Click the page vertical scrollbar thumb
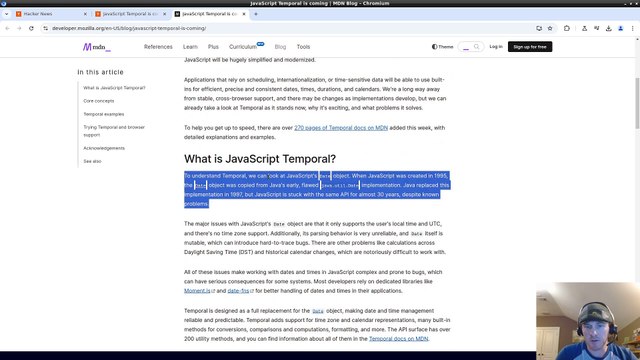 637,103
